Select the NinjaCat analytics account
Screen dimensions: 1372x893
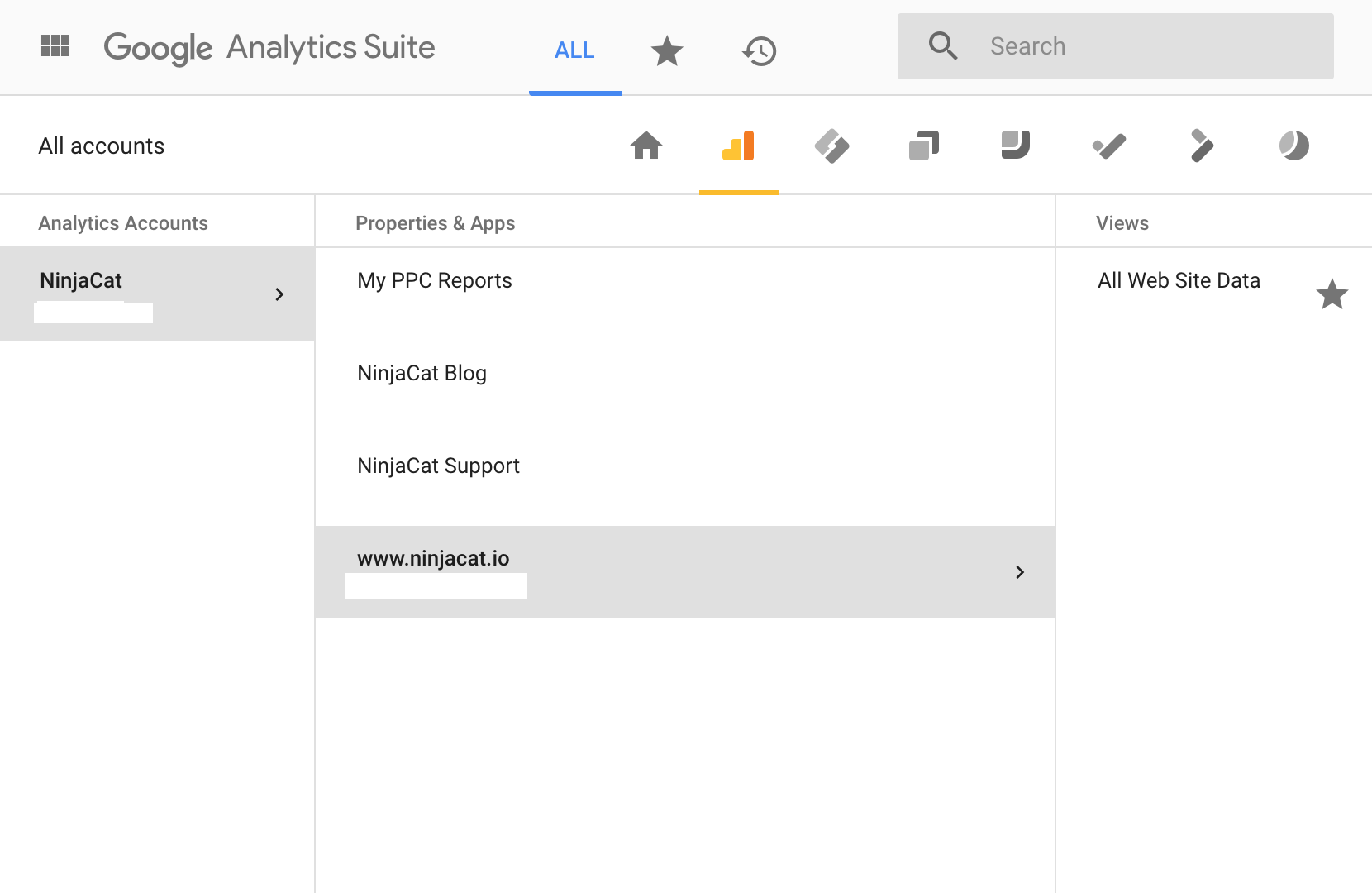coord(157,294)
